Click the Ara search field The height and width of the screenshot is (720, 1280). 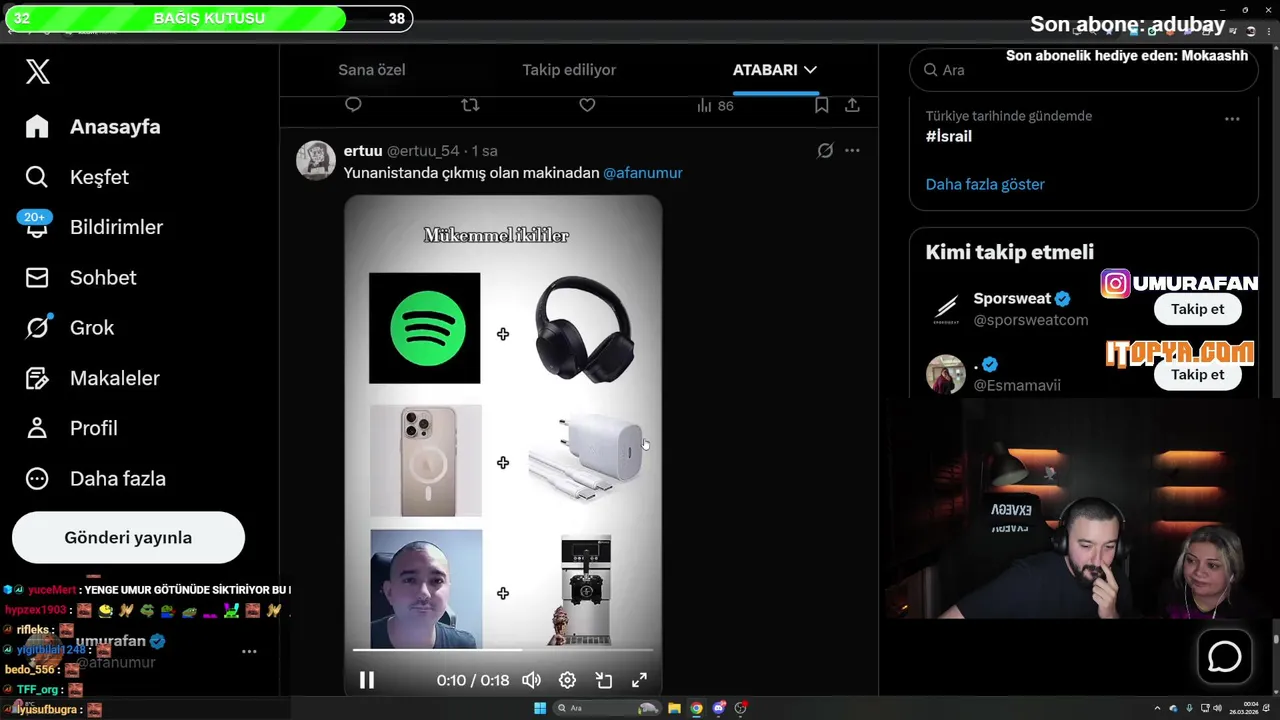1083,70
